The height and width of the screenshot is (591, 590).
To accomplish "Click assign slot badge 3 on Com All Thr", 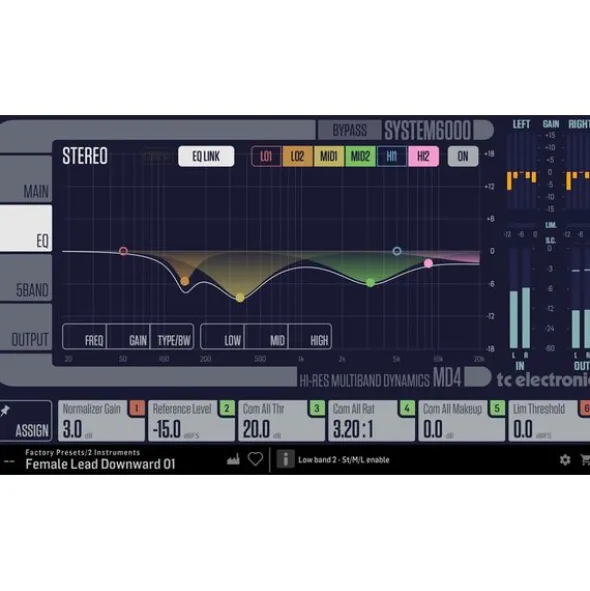I will click(317, 408).
